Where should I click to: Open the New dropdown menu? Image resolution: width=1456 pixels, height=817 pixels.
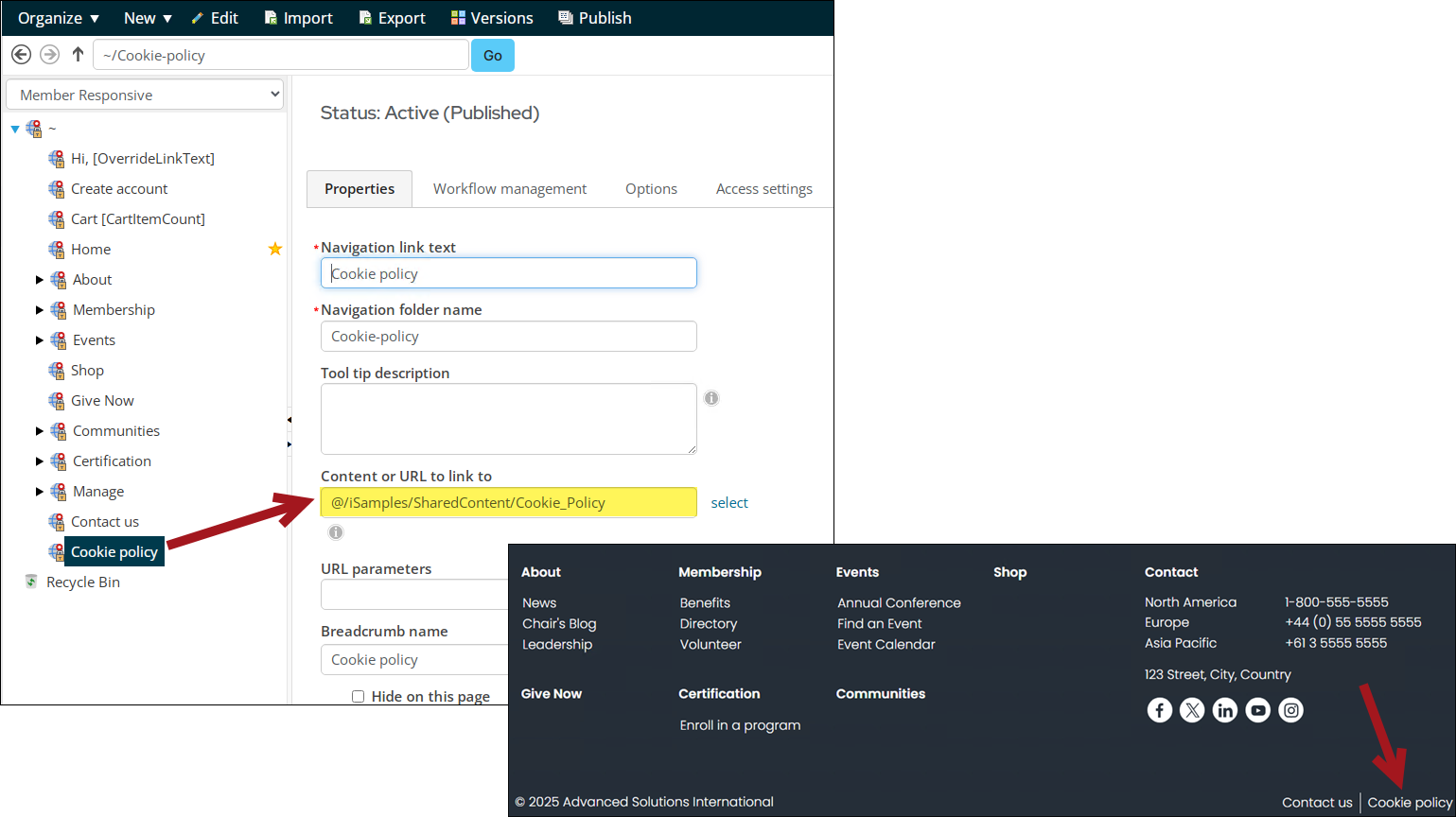148,18
